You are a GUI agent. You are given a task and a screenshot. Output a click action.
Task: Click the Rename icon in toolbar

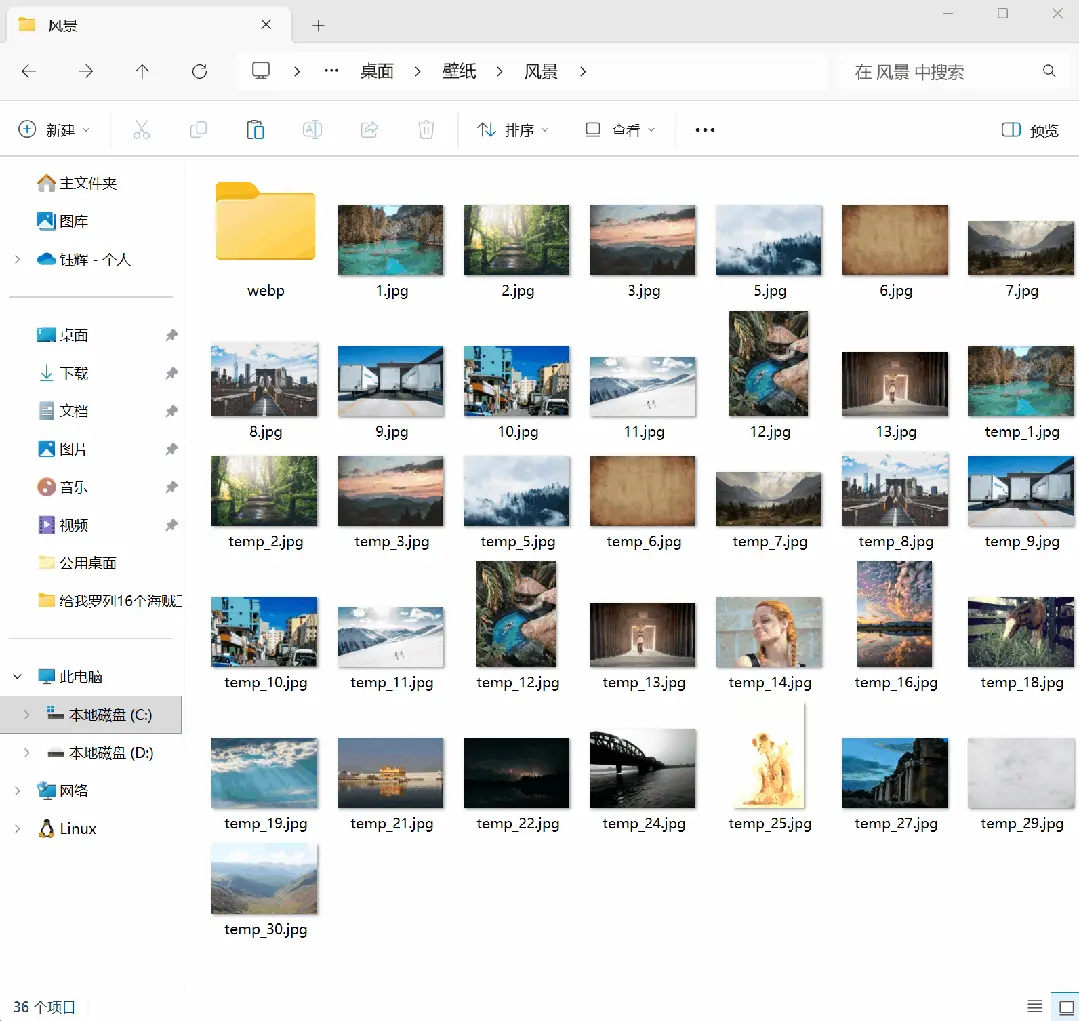click(x=312, y=130)
